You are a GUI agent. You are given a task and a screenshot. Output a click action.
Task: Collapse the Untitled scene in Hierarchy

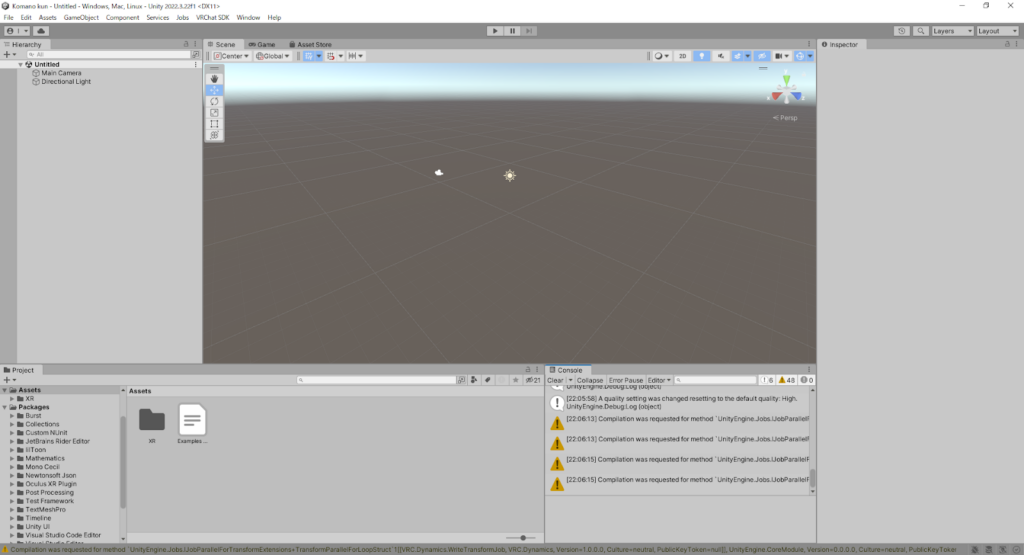point(20,65)
